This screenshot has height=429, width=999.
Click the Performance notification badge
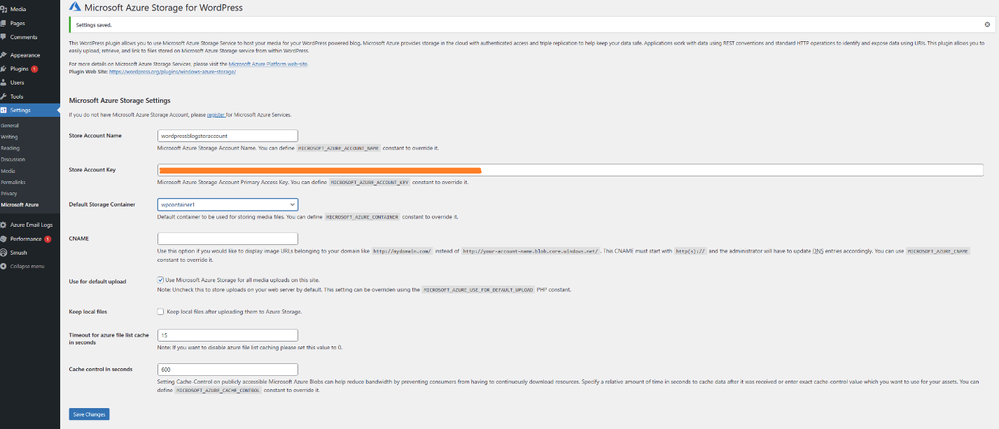[x=48, y=239]
